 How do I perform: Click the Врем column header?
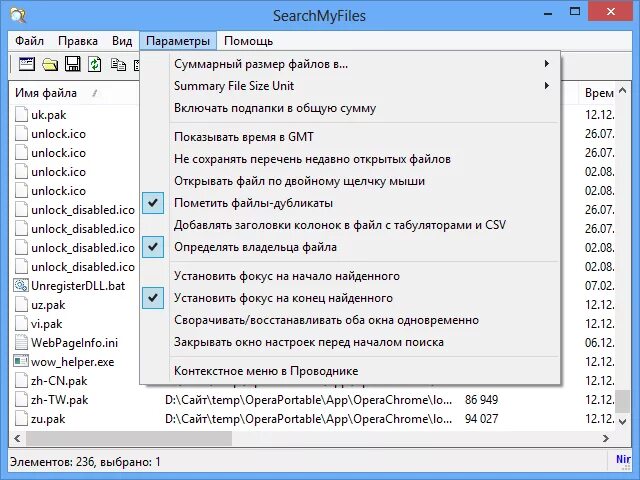click(599, 93)
